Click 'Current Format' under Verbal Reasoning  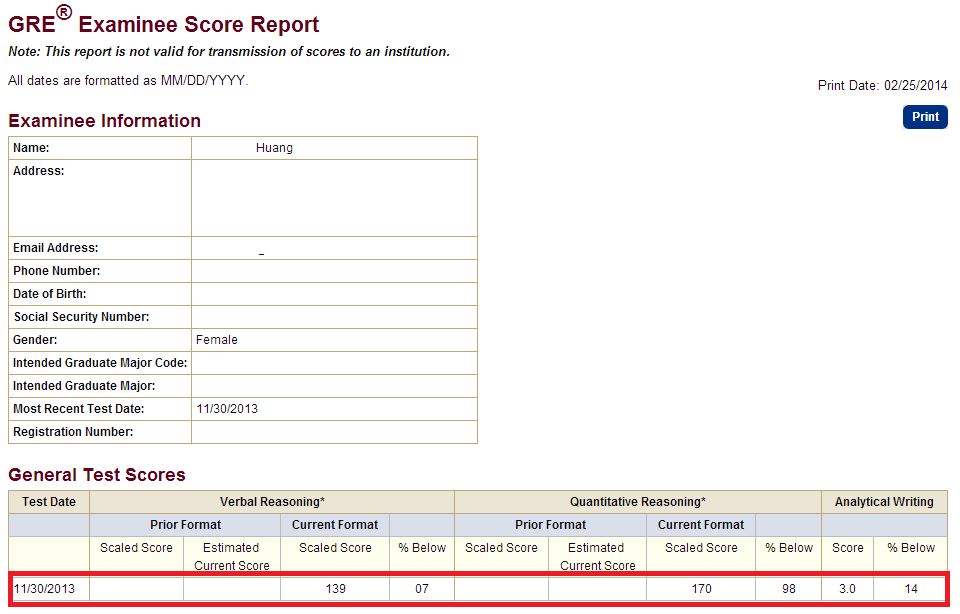[x=335, y=525]
